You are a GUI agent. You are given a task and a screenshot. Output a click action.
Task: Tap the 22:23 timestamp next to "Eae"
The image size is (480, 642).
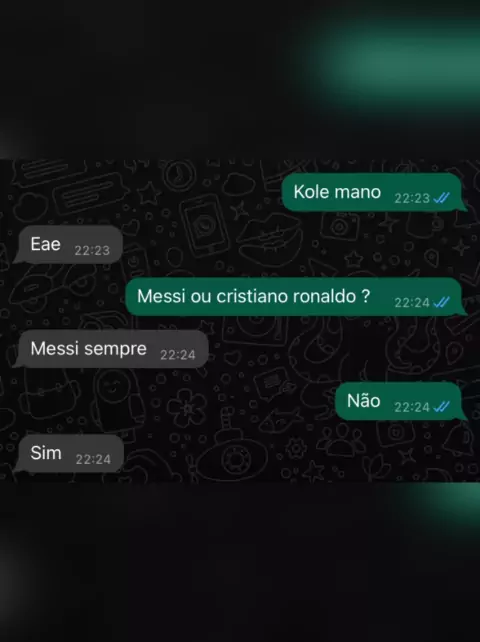click(x=92, y=251)
